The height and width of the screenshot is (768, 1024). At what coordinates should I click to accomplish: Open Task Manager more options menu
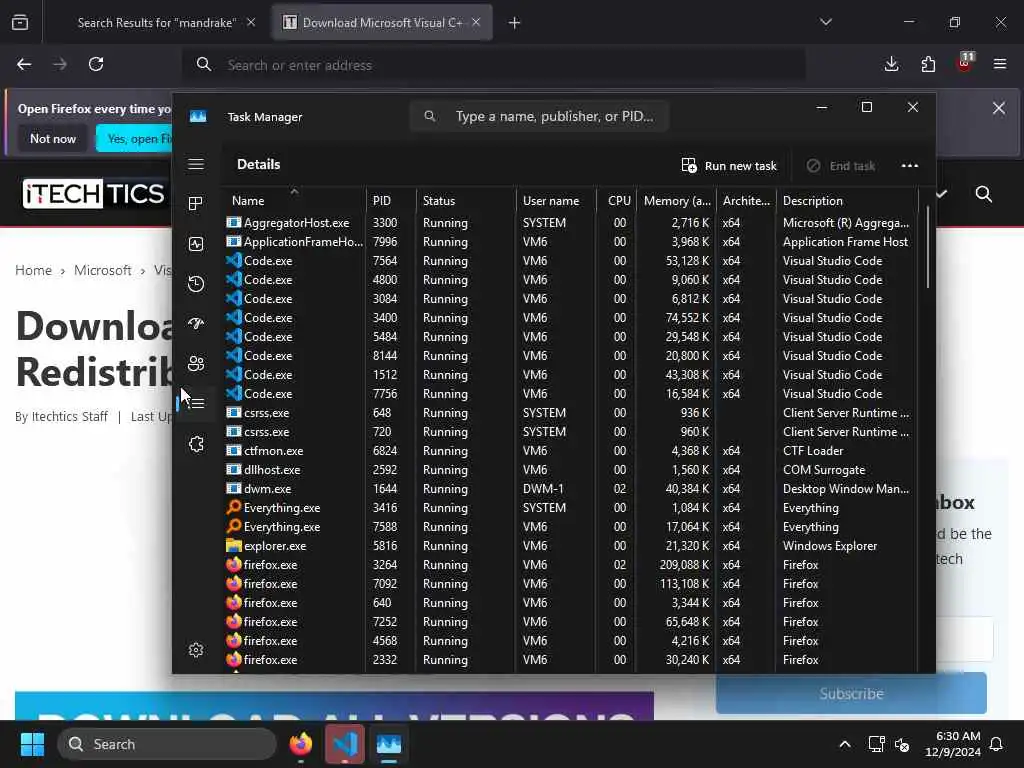tap(910, 166)
